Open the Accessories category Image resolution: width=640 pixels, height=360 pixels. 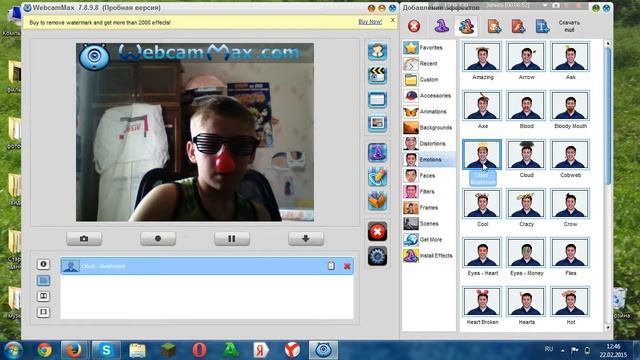tap(429, 96)
